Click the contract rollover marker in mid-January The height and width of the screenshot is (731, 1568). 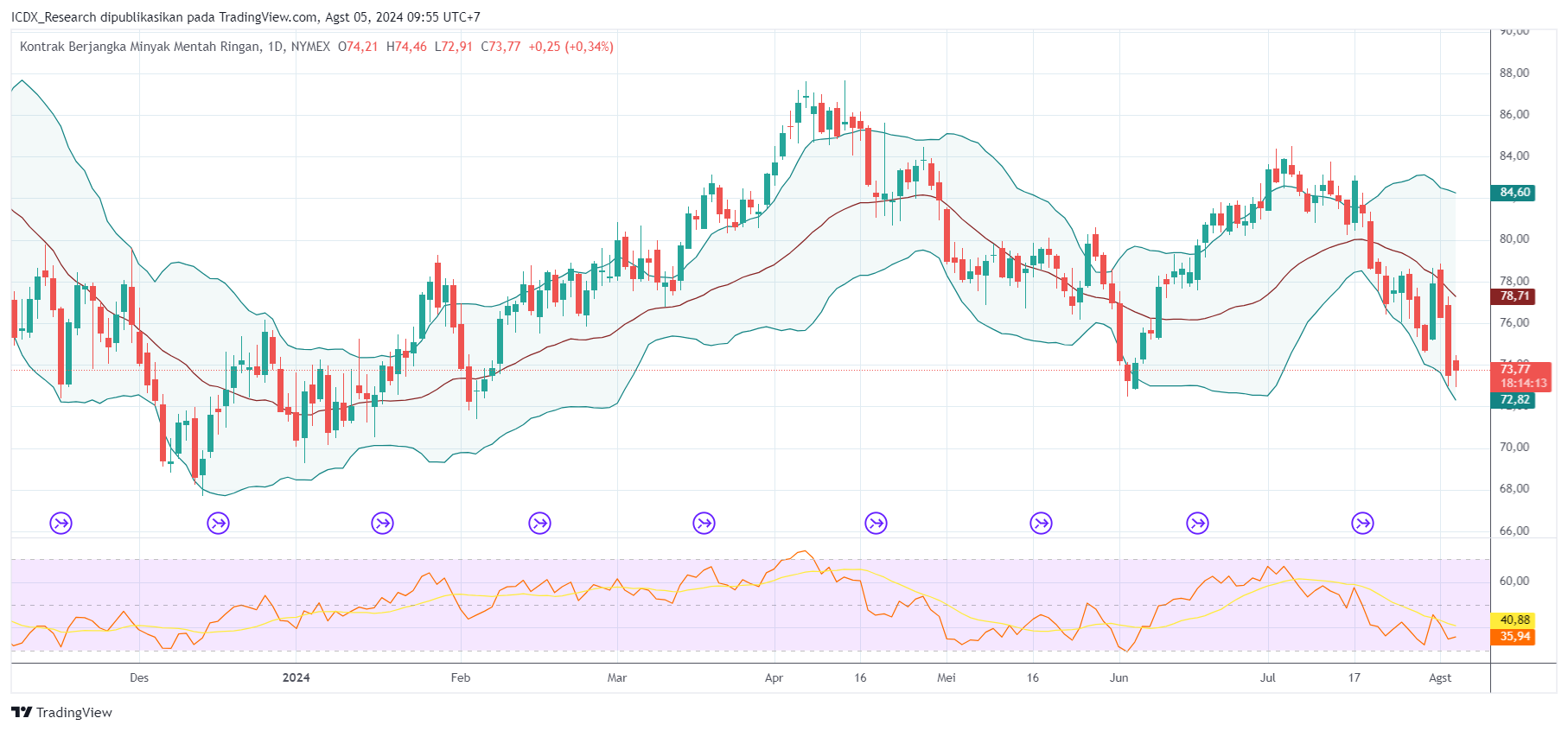pos(382,523)
